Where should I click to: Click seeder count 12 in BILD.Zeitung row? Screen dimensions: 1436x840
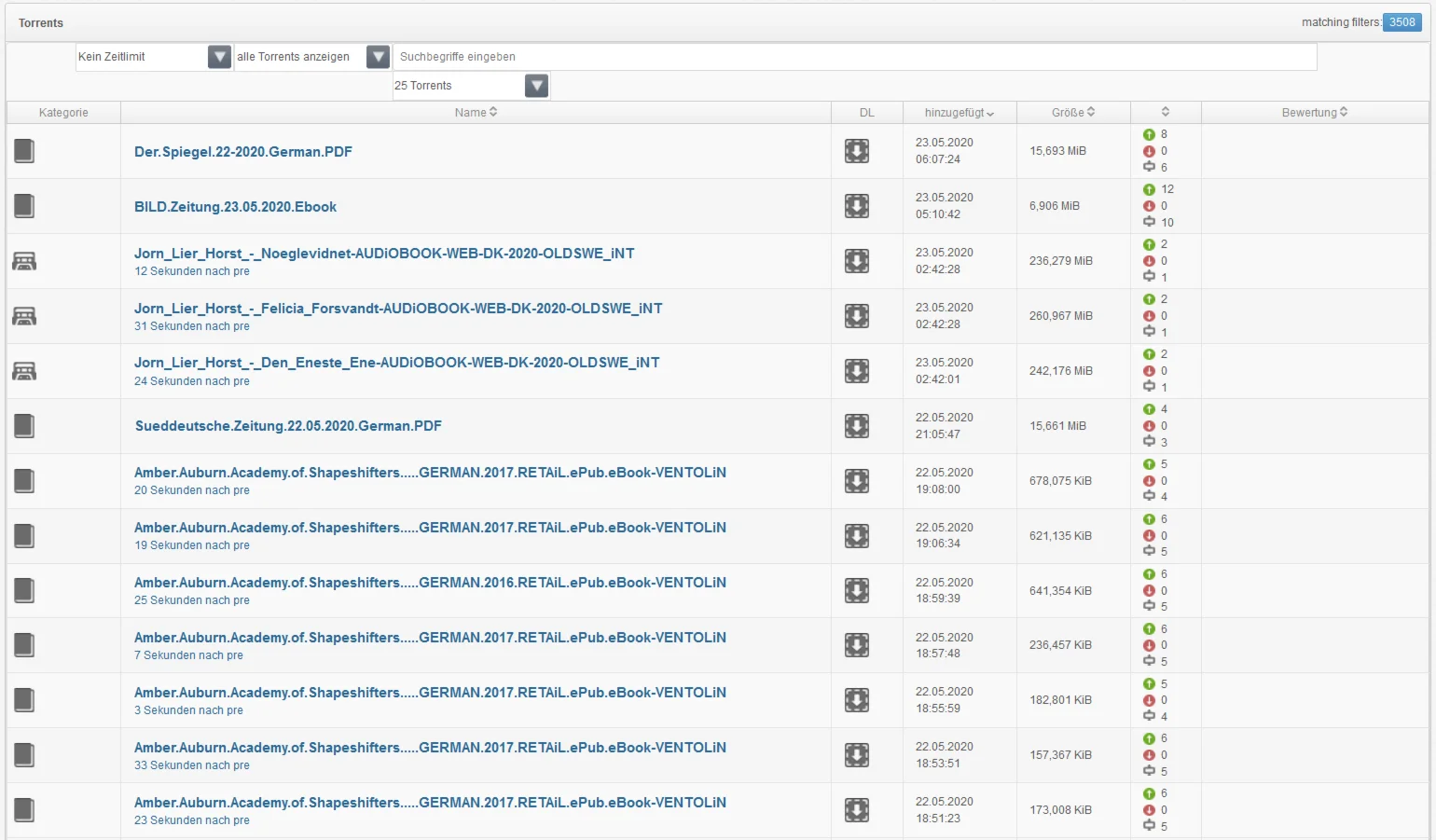pos(1167,189)
